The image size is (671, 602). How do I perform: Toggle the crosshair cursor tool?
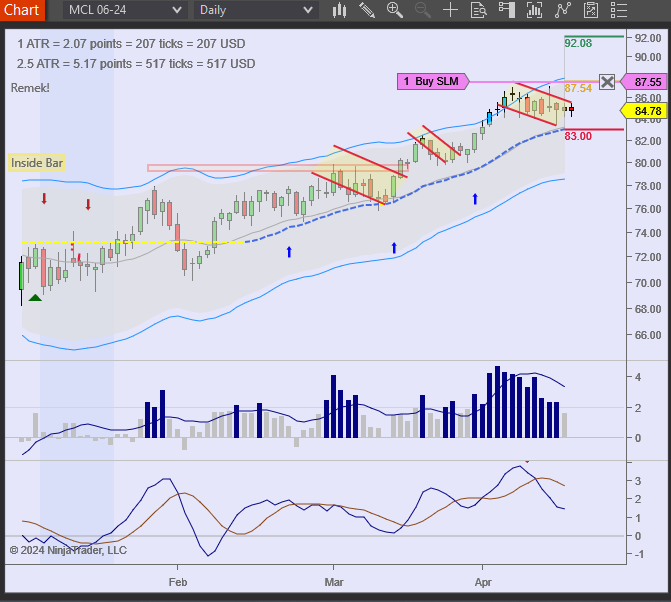(450, 10)
